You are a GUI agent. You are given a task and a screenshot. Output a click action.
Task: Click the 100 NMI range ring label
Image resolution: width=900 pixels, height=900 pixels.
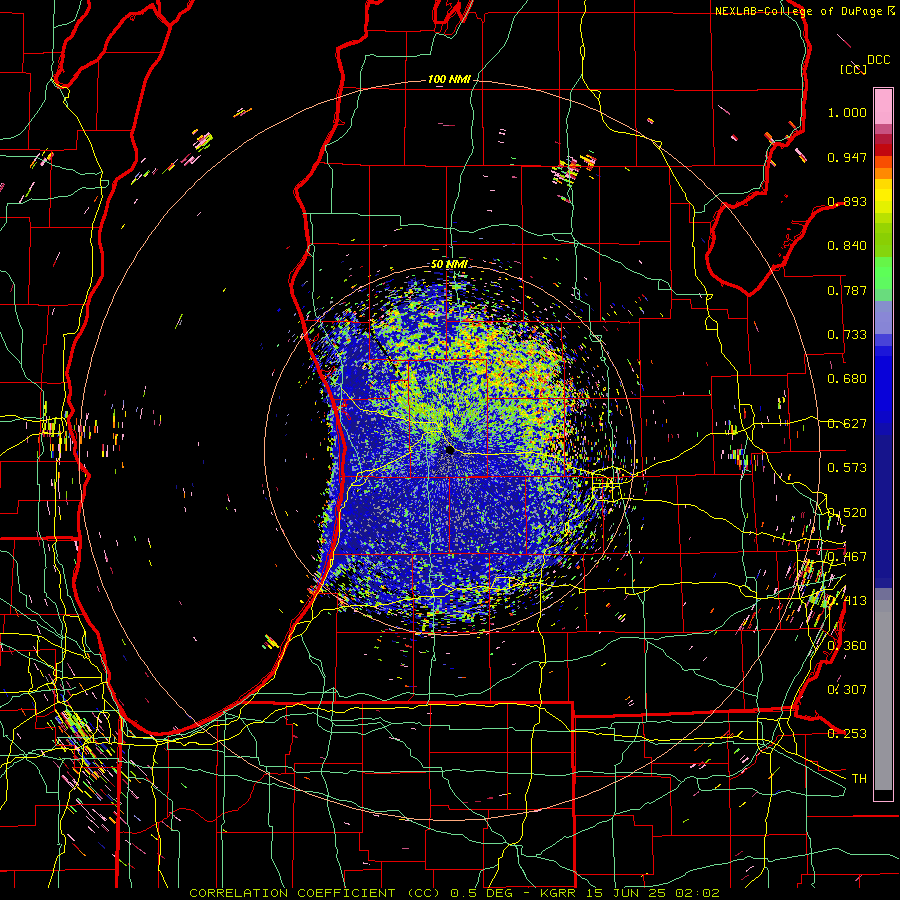(x=449, y=79)
